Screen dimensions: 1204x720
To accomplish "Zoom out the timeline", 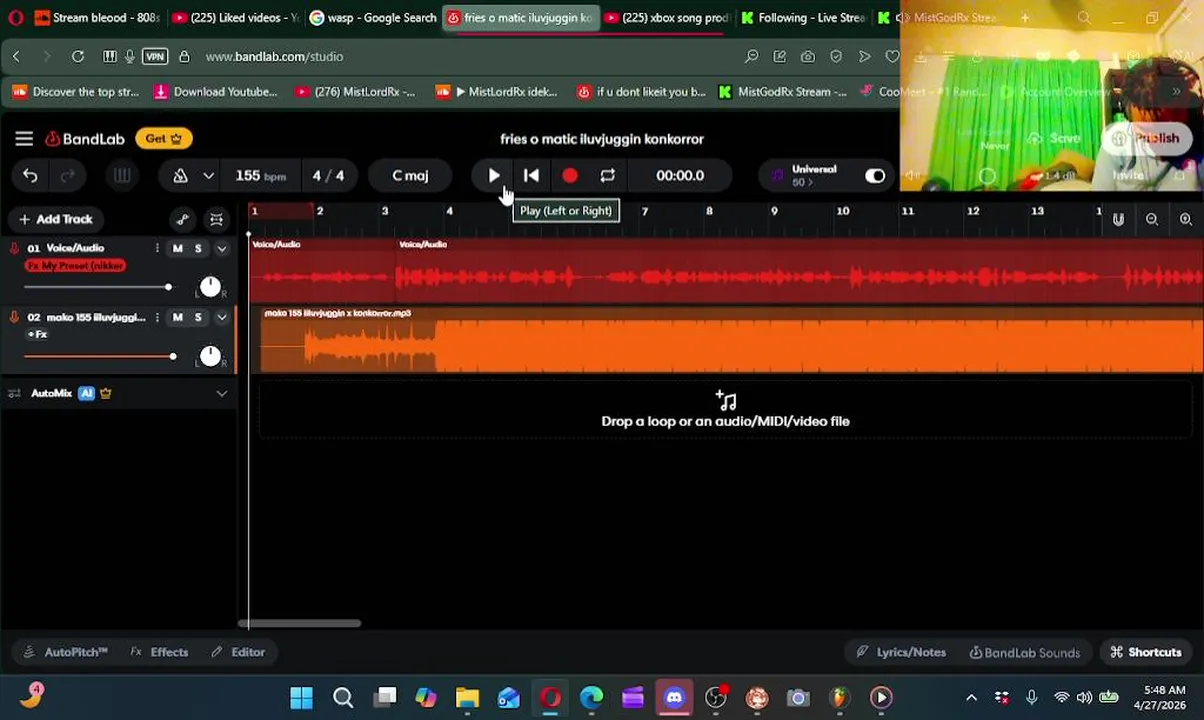I will 1152,220.
